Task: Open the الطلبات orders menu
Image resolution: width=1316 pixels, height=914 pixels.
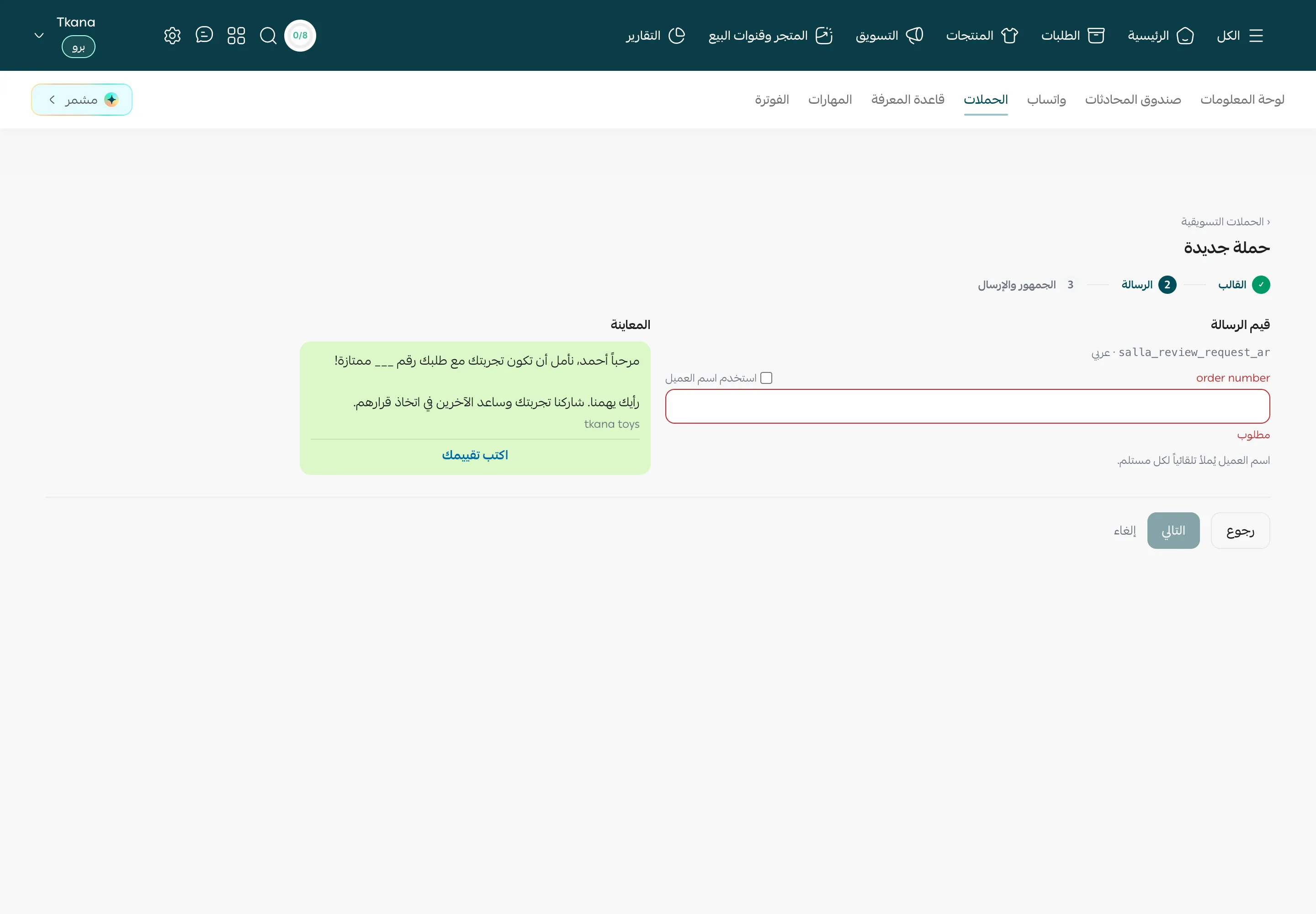Action: coord(1072,36)
